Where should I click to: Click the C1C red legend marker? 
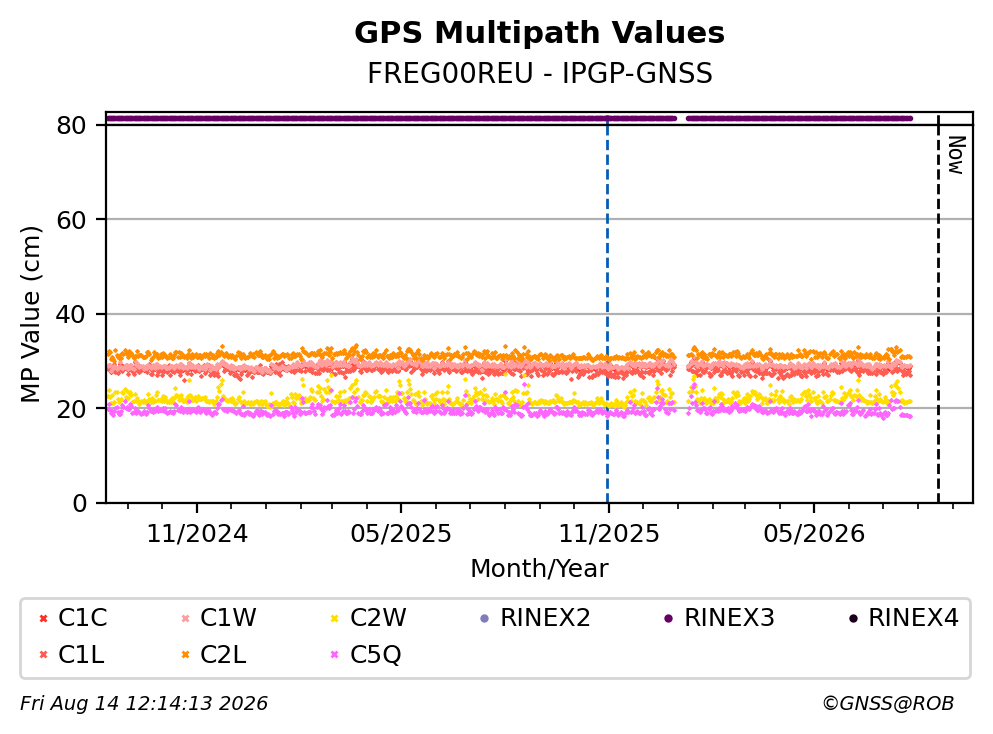43,619
